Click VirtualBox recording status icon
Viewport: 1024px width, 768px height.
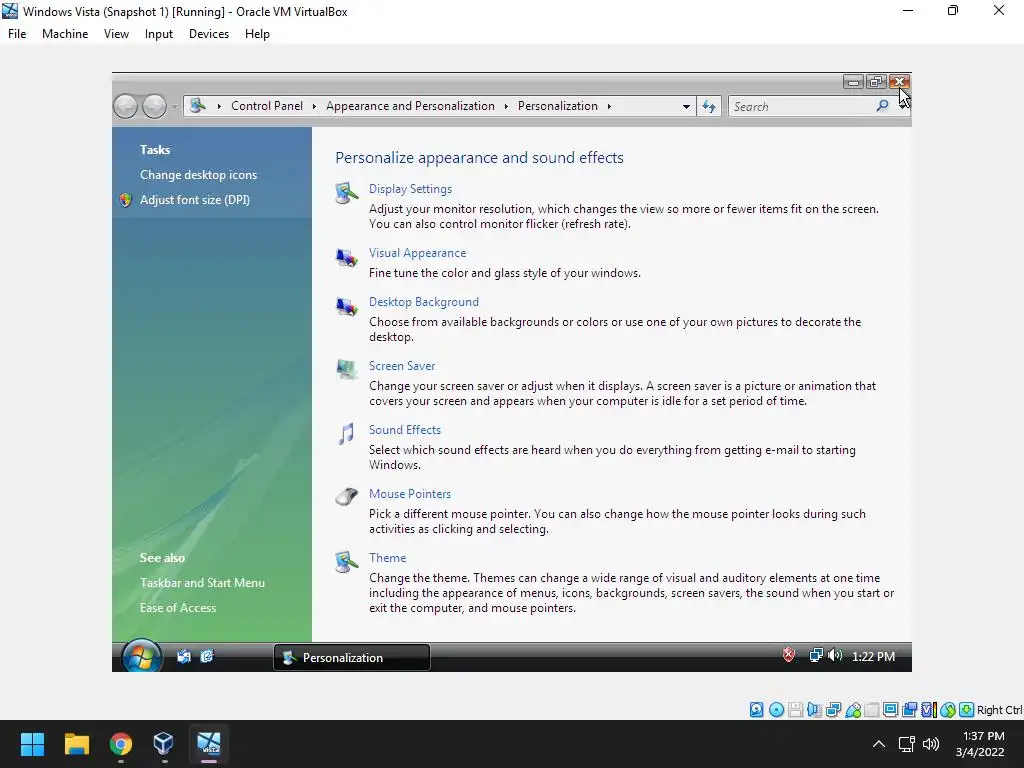click(x=910, y=710)
